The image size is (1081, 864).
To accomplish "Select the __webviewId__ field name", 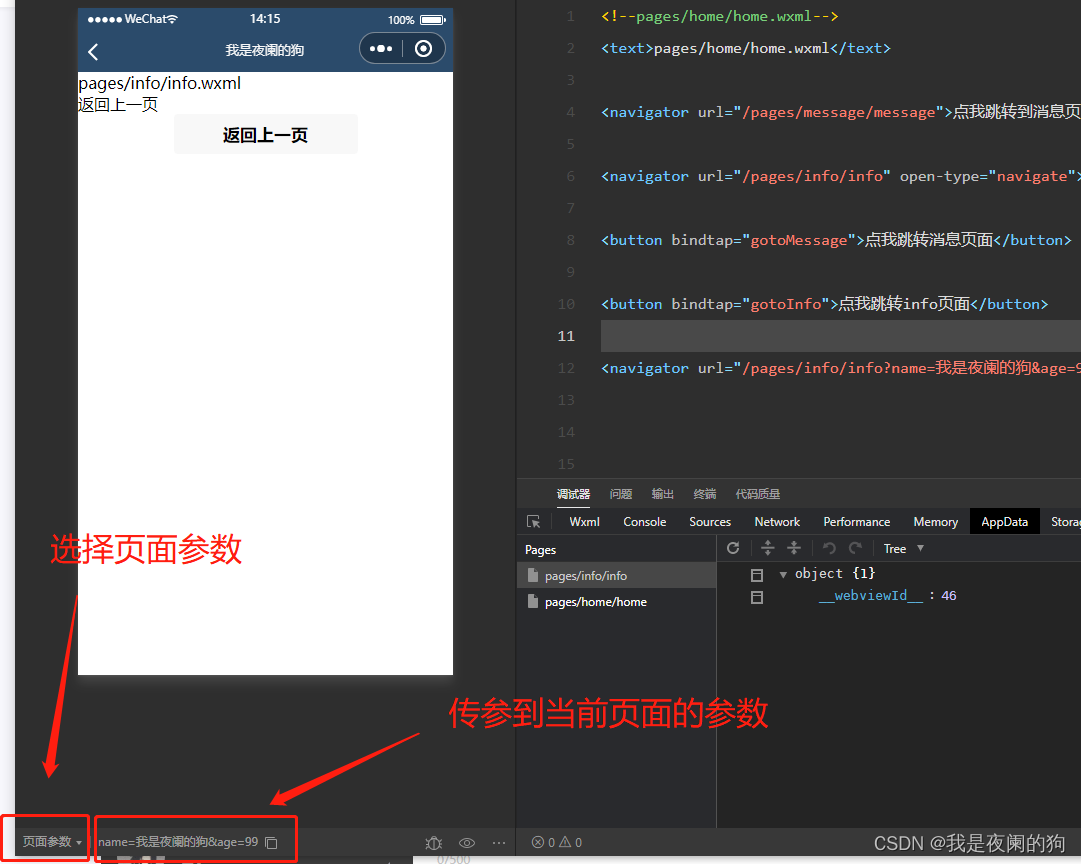I will [x=871, y=596].
